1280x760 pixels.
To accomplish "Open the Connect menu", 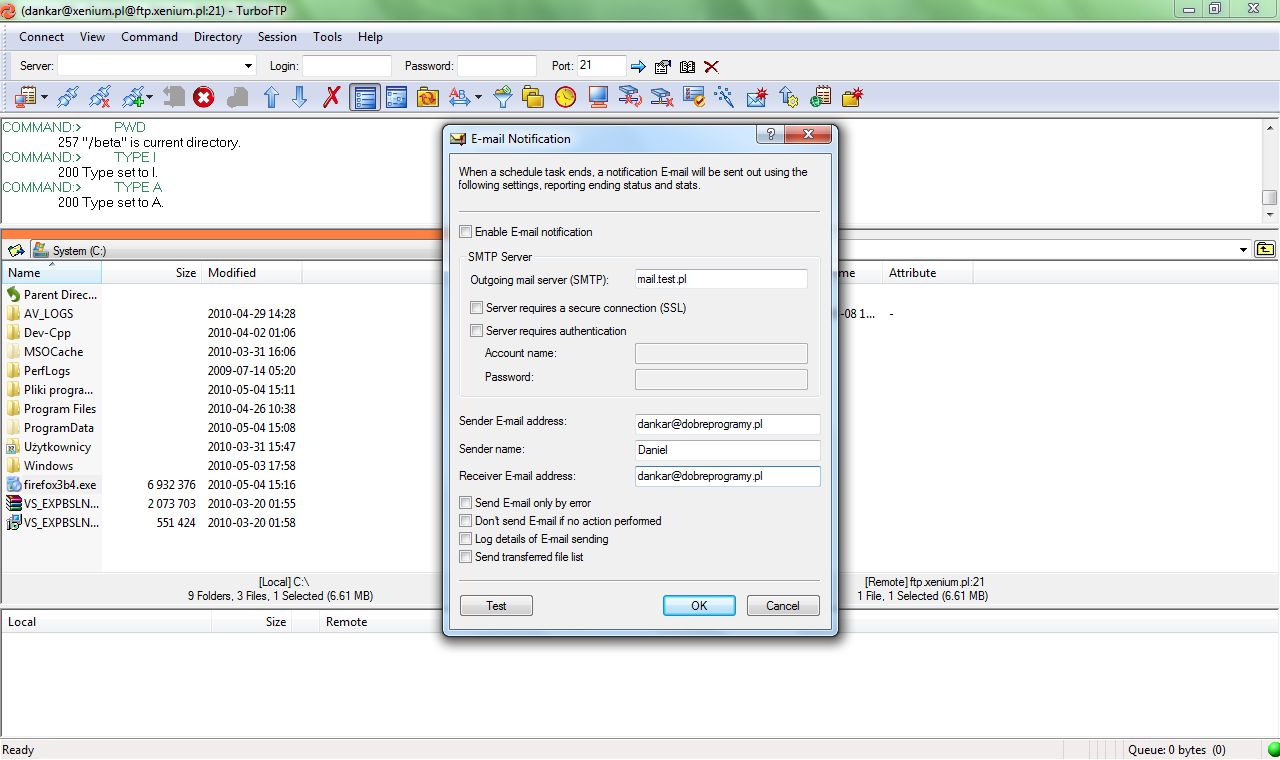I will click(x=42, y=37).
